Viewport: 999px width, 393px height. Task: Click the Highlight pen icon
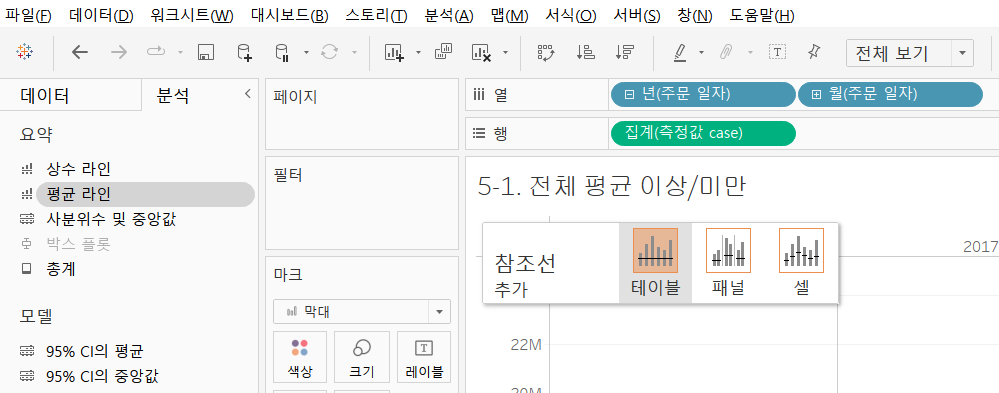click(x=680, y=52)
